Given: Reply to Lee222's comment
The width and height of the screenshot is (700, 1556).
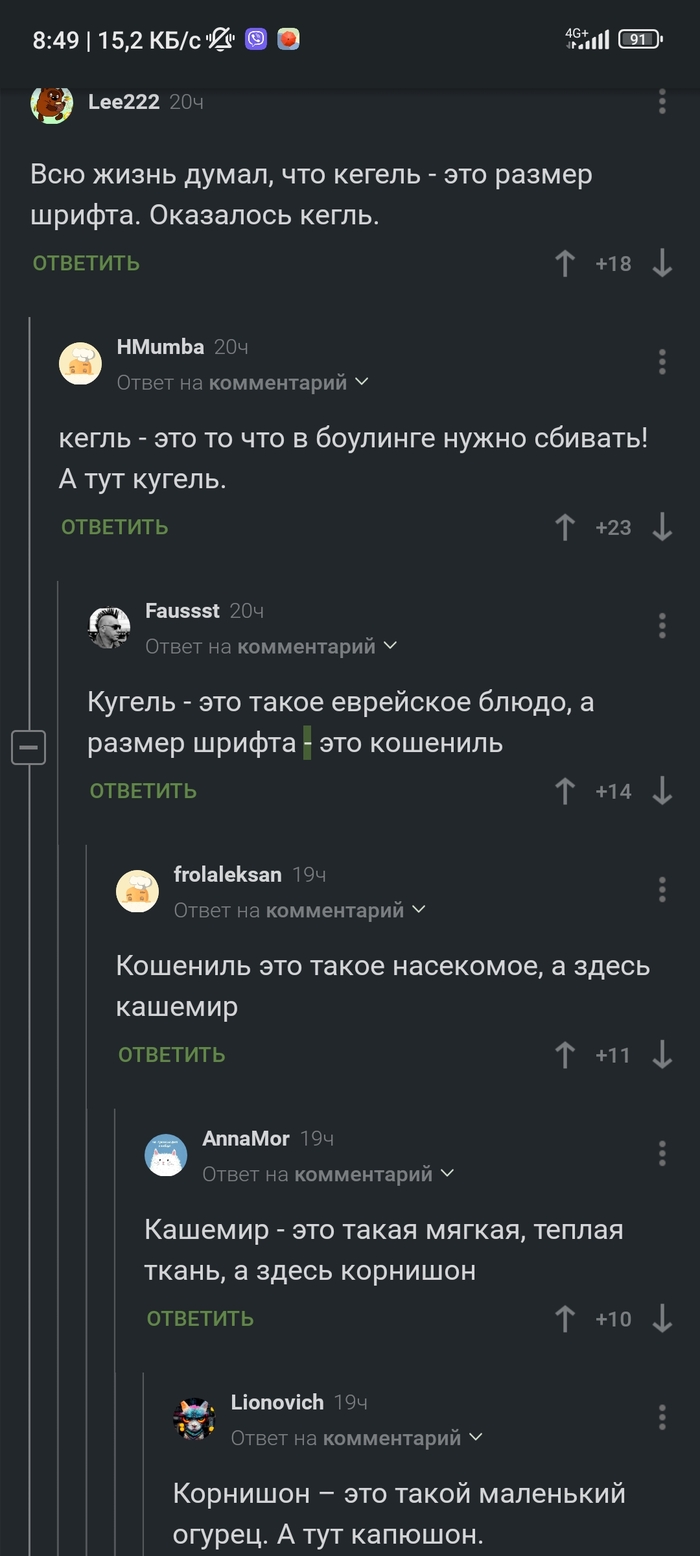Looking at the screenshot, I should [x=86, y=264].
